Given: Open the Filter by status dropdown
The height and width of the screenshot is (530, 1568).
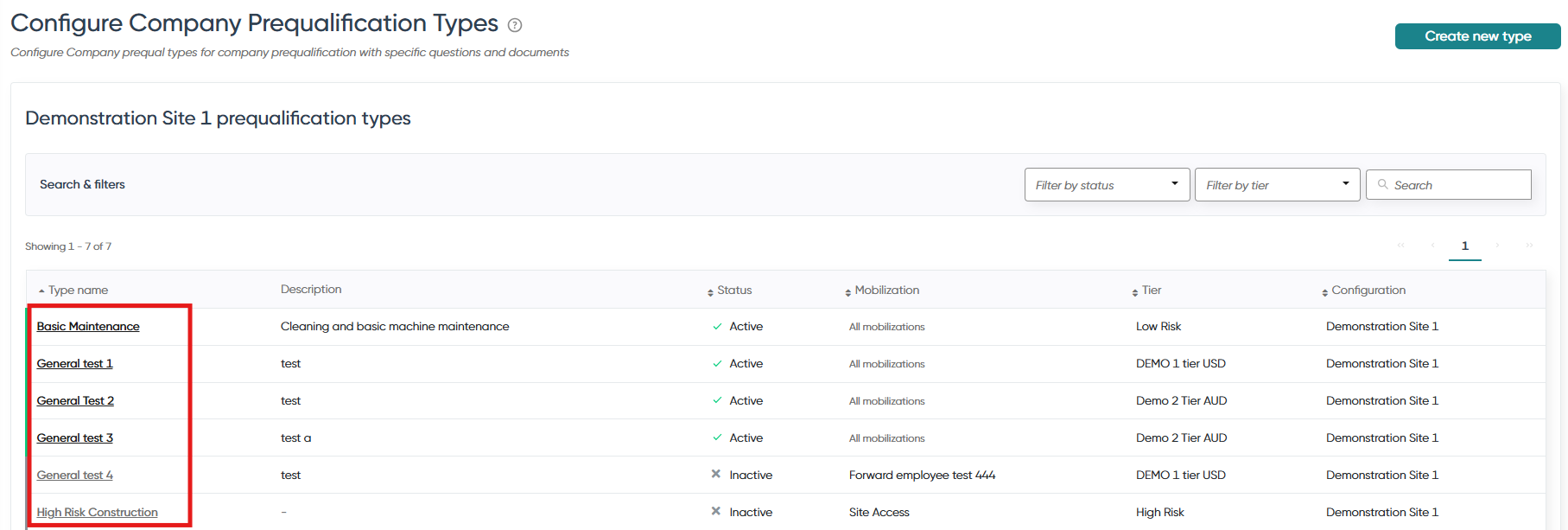Looking at the screenshot, I should (x=1107, y=185).
